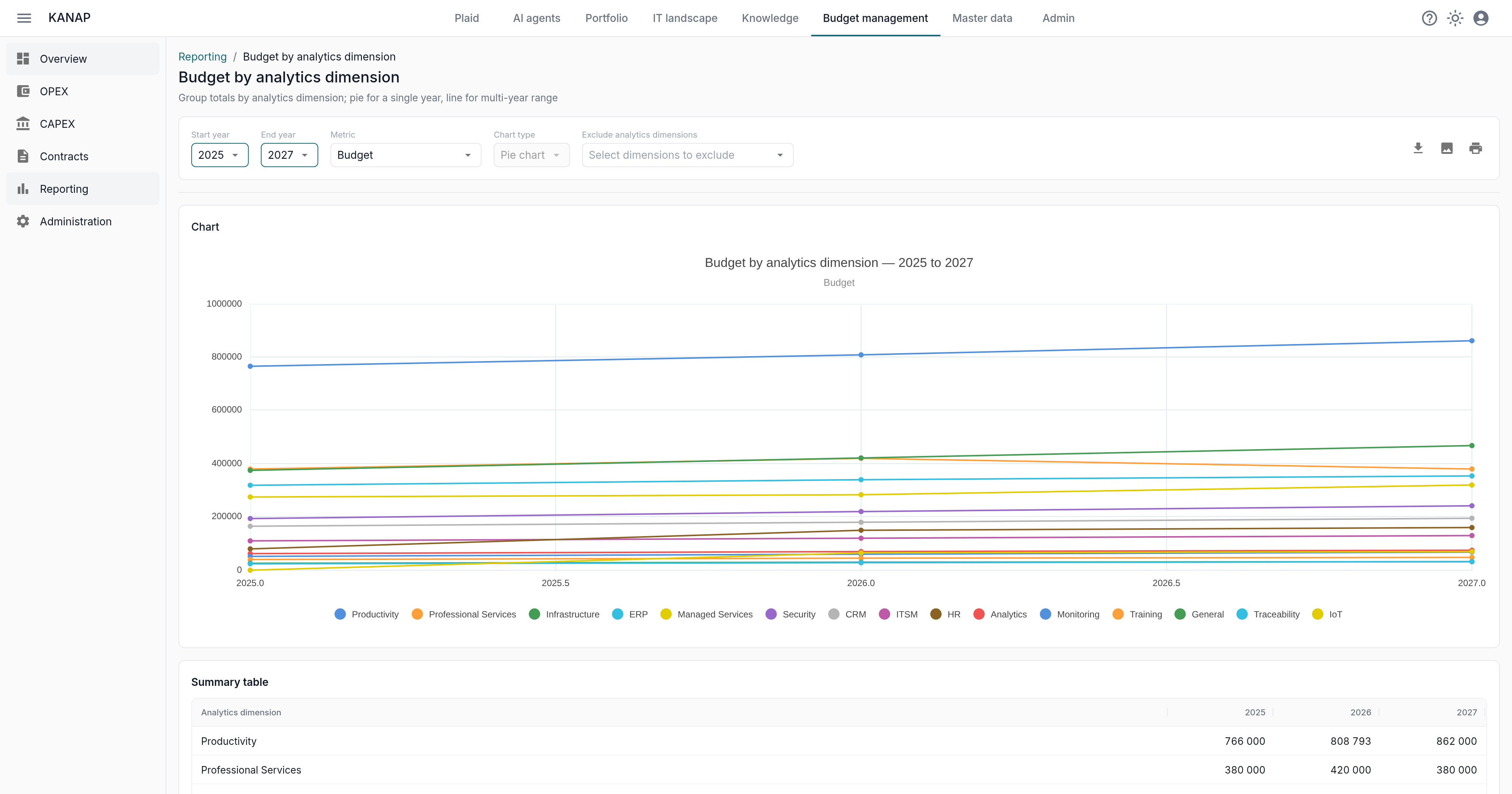Click the Reporting bar chart sidebar icon
Image resolution: width=1512 pixels, height=794 pixels.
click(23, 189)
